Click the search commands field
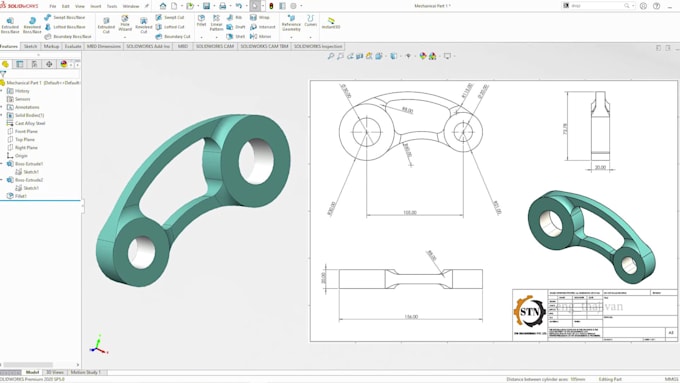The width and height of the screenshot is (680, 383). 598,6
